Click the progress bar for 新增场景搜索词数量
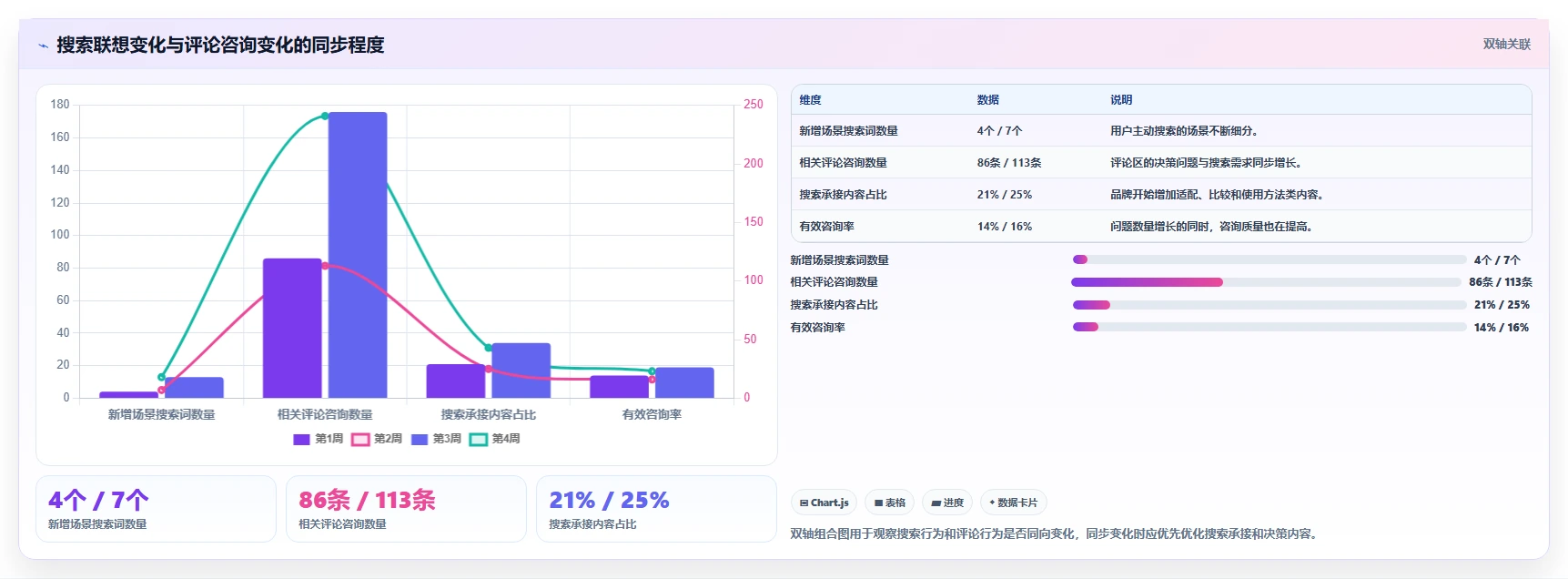 (x=1269, y=259)
